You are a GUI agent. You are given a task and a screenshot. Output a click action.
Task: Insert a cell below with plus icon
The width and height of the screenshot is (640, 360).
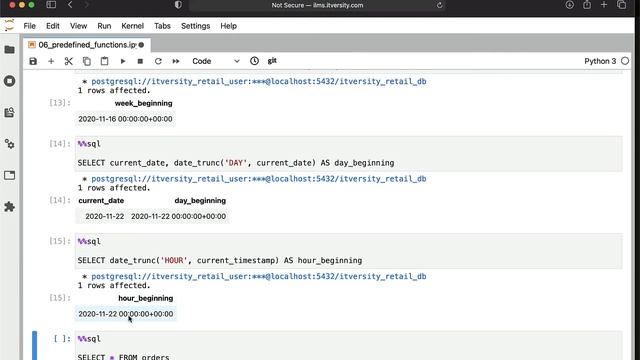coord(51,61)
